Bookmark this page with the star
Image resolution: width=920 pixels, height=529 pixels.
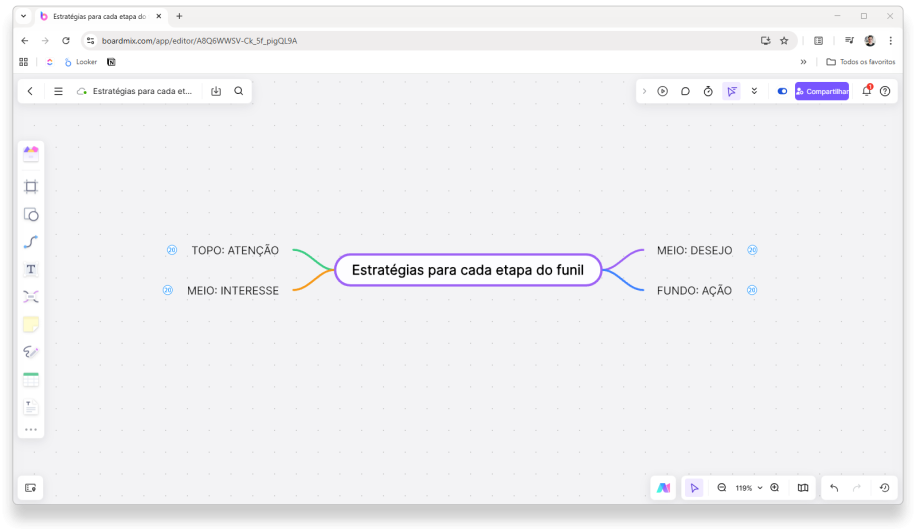coord(784,40)
